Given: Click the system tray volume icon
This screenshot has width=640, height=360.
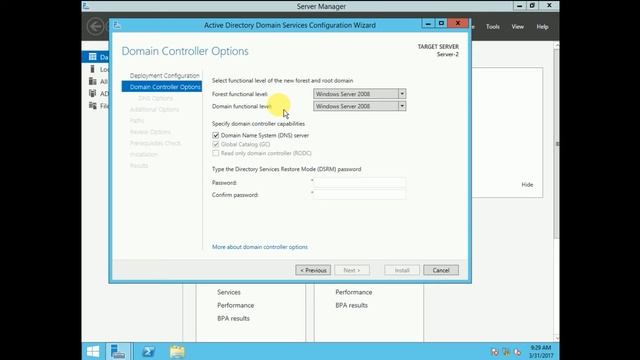Looking at the screenshot, I should pyautogui.click(x=518, y=352).
